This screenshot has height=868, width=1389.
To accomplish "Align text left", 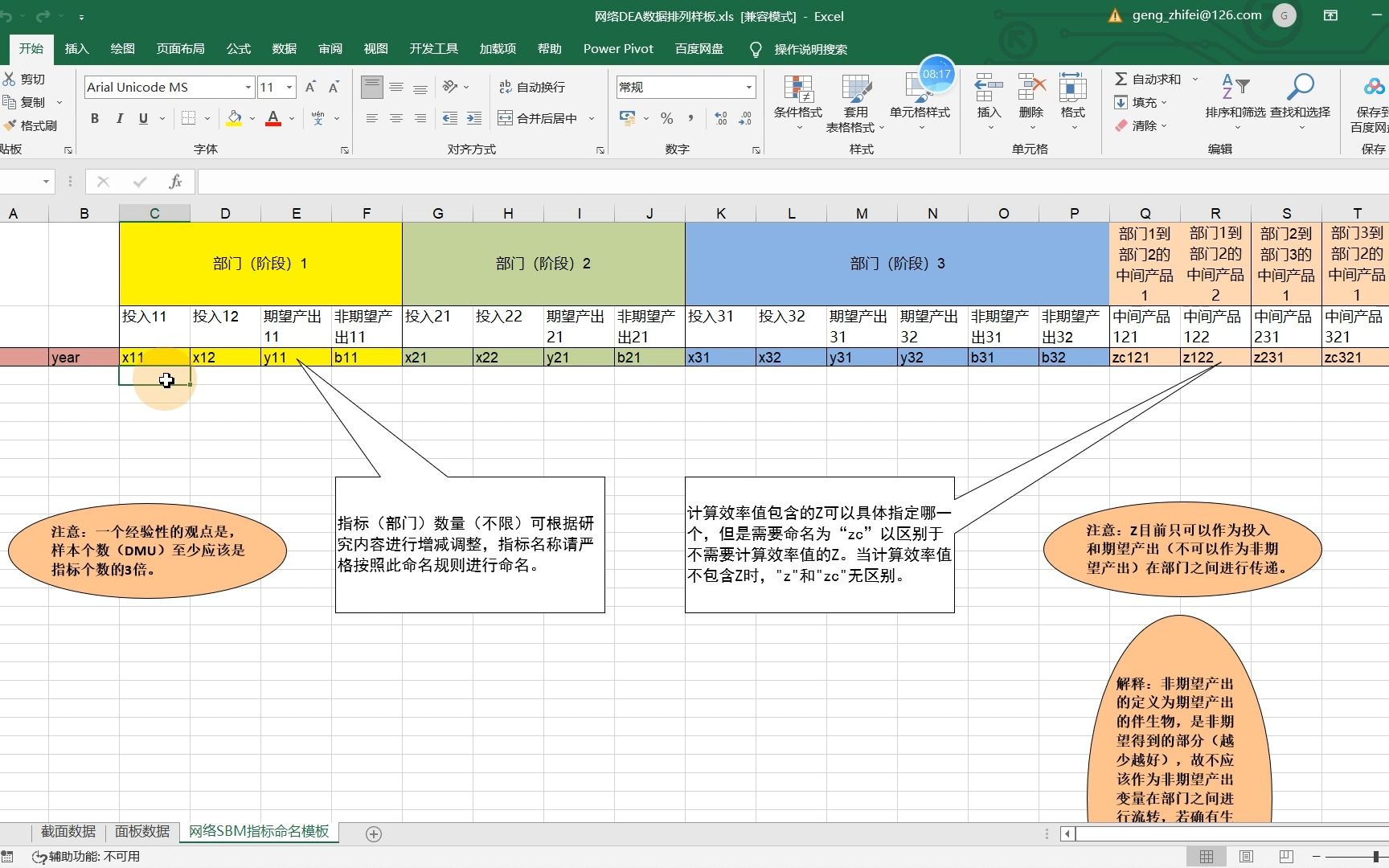I will tap(371, 118).
